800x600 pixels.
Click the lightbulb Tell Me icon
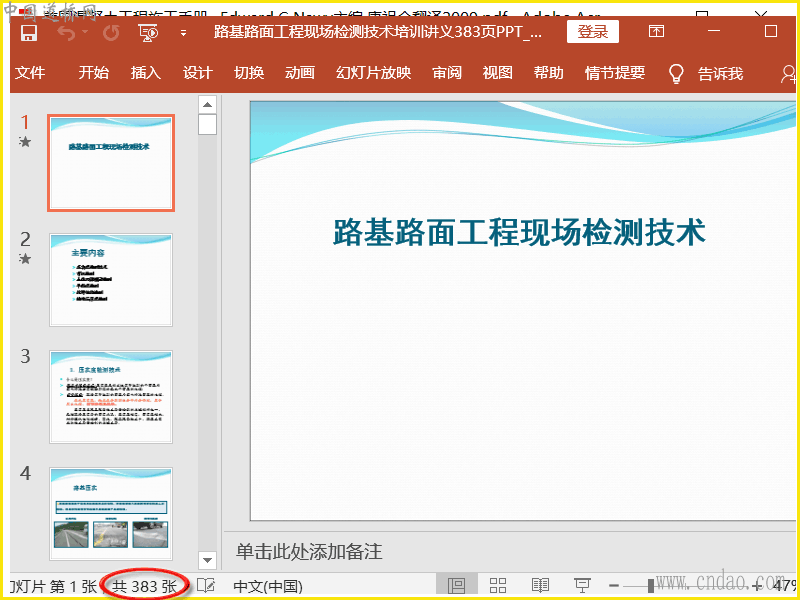[x=676, y=73]
